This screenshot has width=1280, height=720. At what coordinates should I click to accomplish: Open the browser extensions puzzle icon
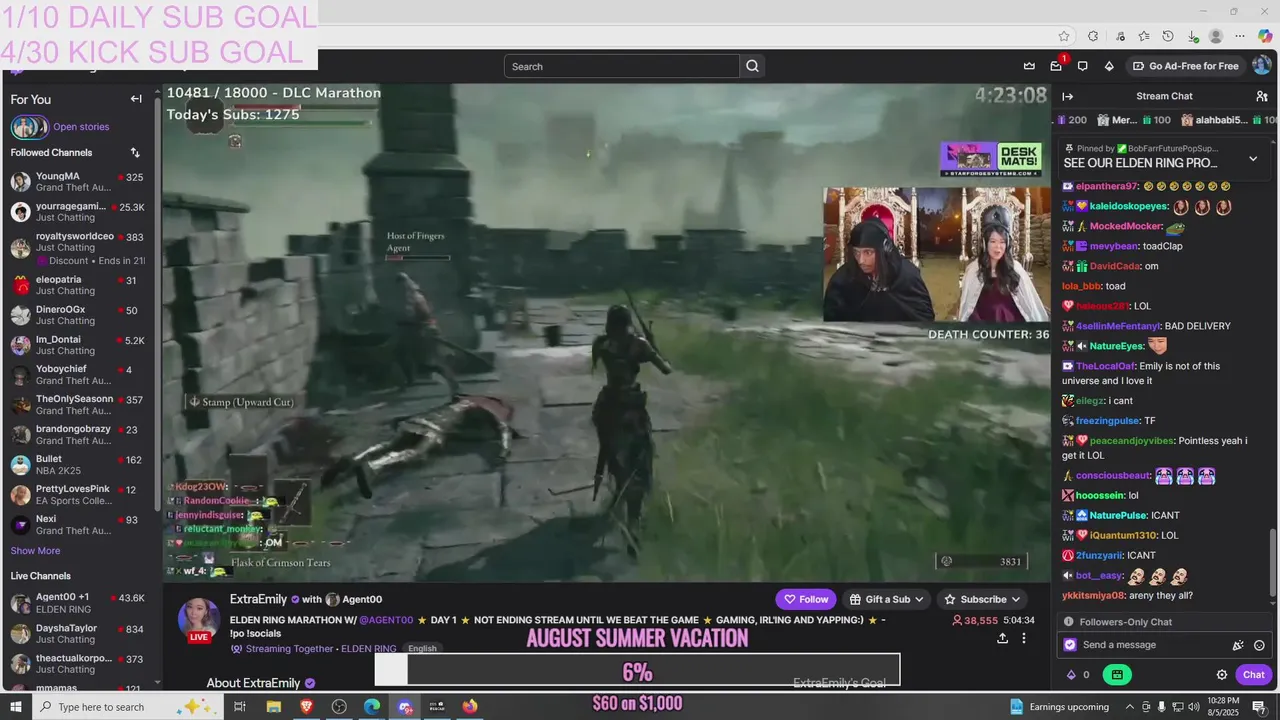(1093, 36)
